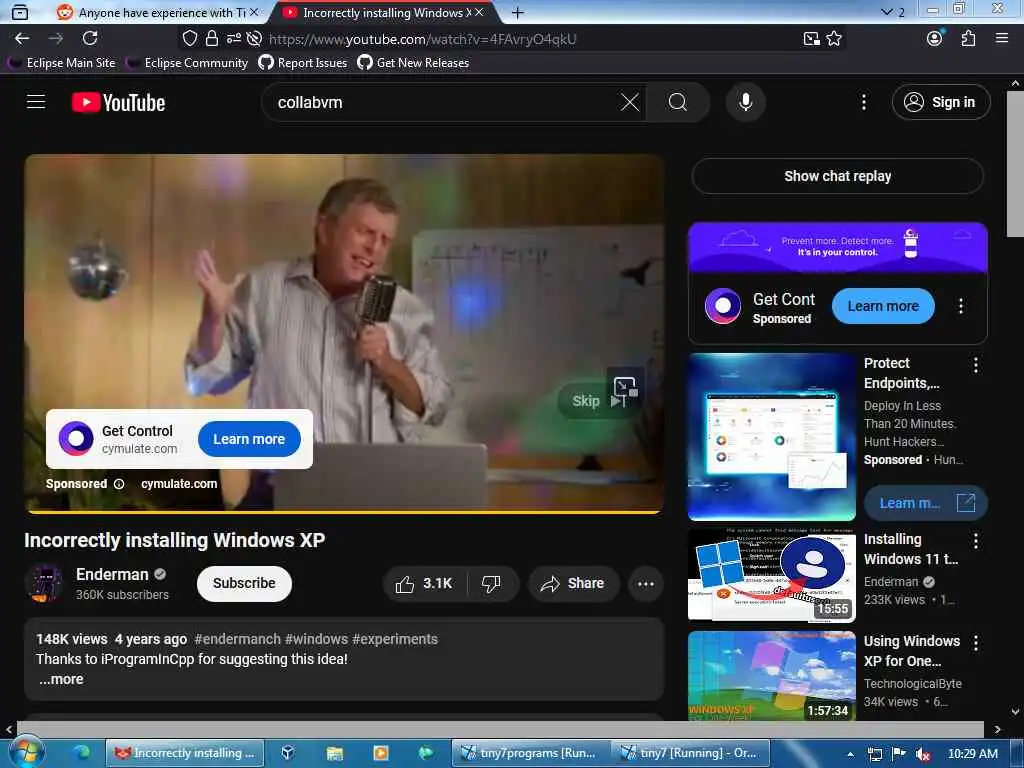Screen dimensions: 1024x768
Task: Open more actions ellipsis under video
Action: click(646, 583)
